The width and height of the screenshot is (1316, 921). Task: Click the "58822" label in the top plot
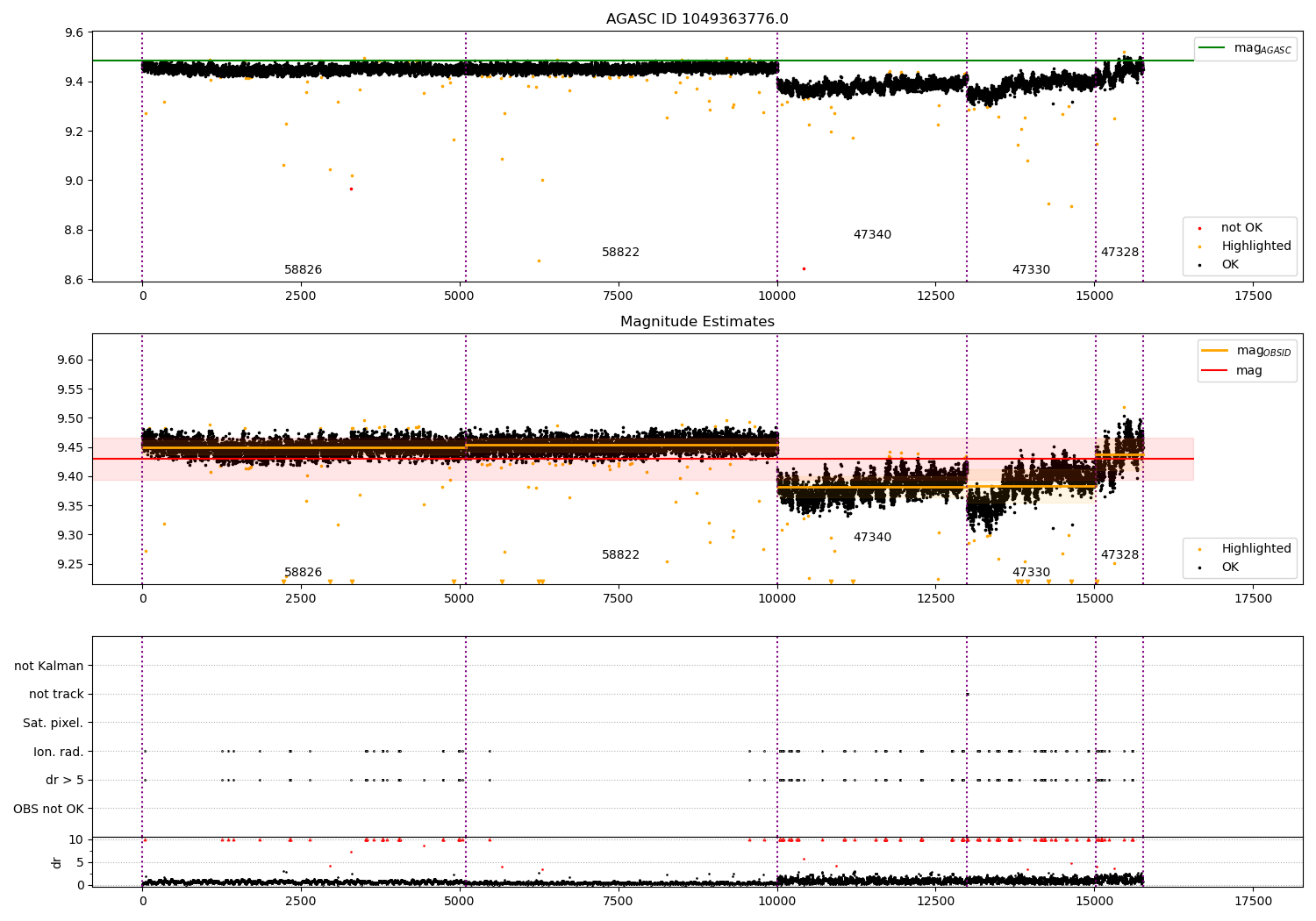(x=620, y=253)
